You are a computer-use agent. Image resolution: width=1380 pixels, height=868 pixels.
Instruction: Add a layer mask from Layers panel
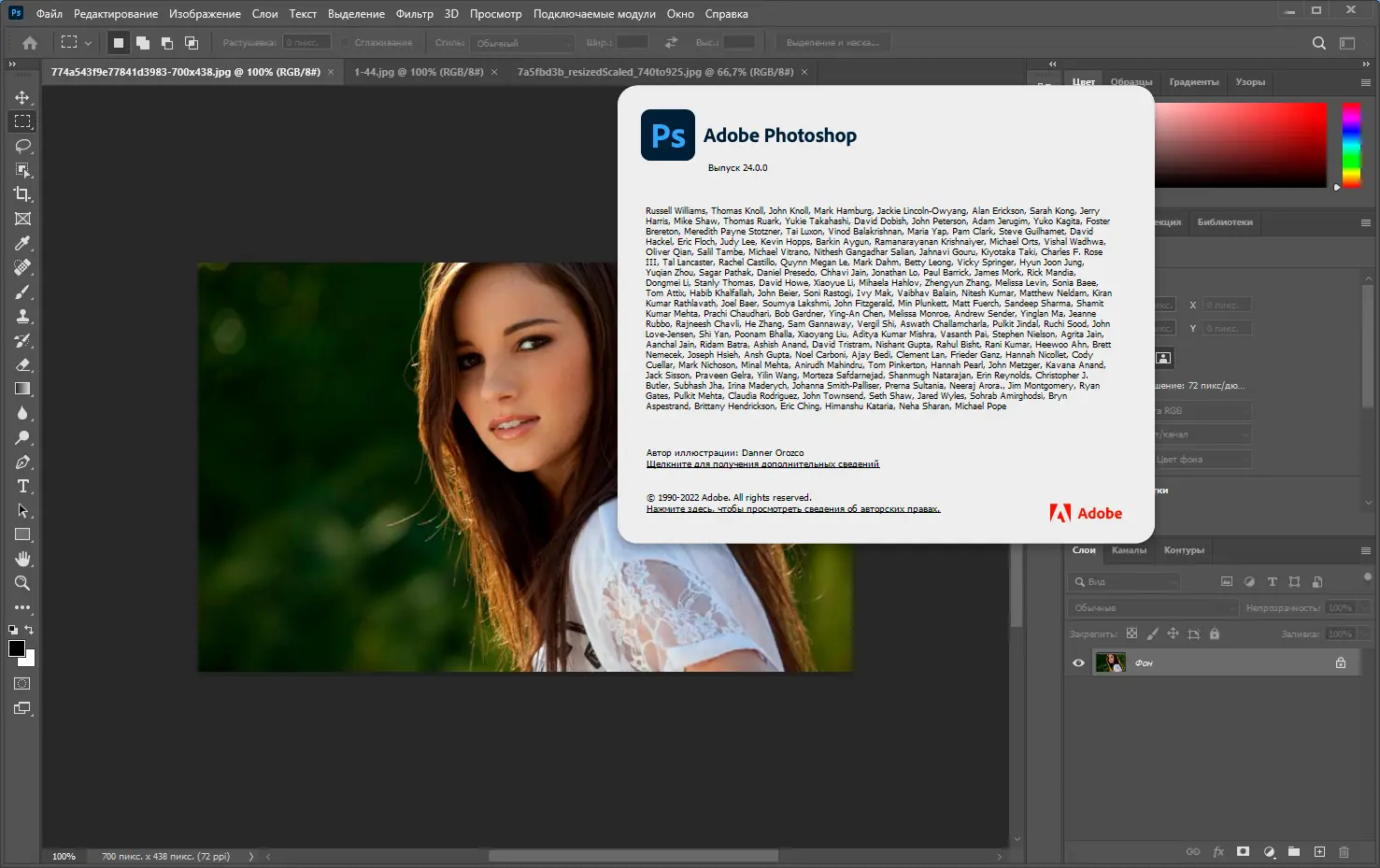[1243, 852]
